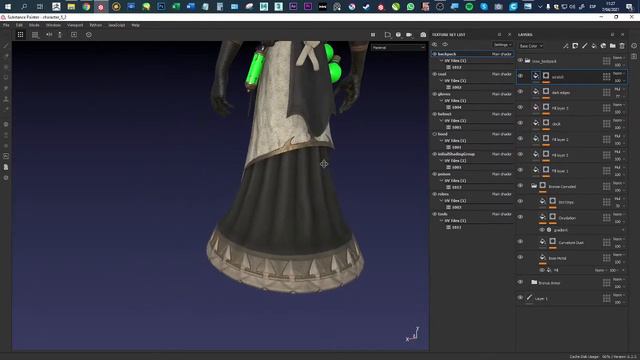Collapse UV Tiles under backpack

pos(441,60)
